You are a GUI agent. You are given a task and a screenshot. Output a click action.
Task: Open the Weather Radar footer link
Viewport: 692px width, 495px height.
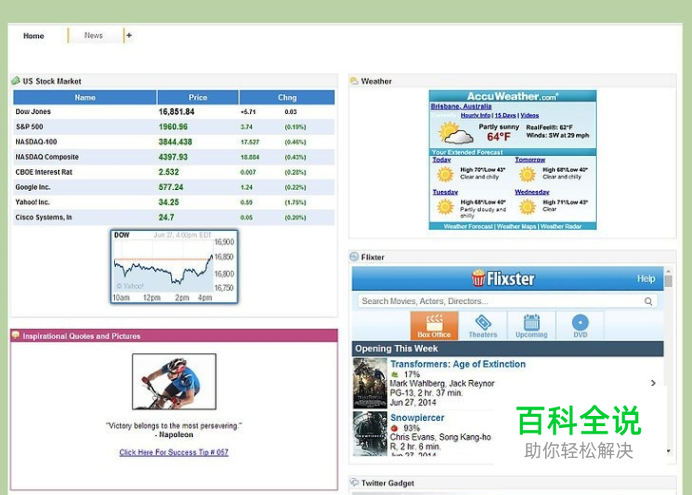[560, 226]
